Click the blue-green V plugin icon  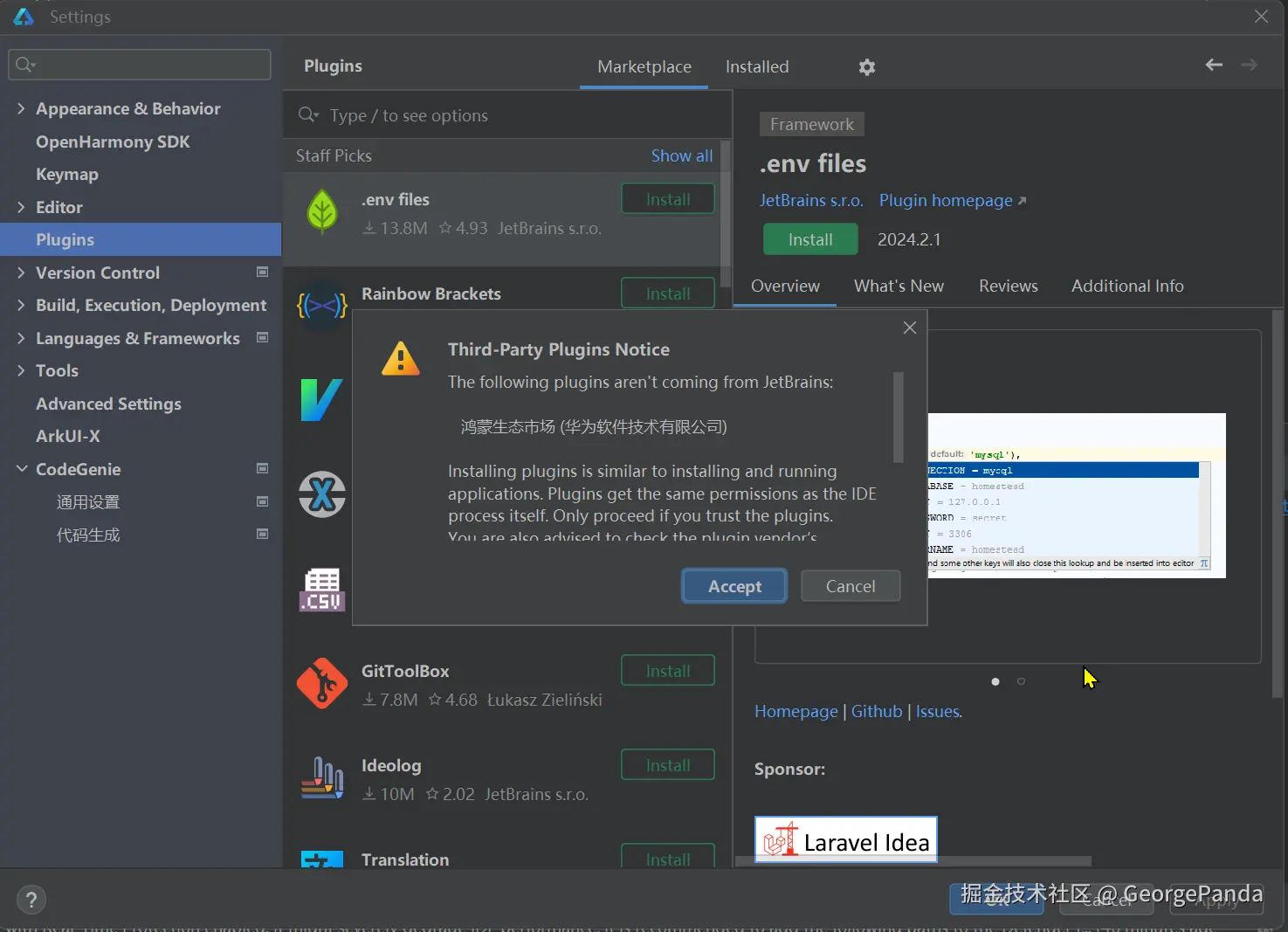[x=321, y=400]
